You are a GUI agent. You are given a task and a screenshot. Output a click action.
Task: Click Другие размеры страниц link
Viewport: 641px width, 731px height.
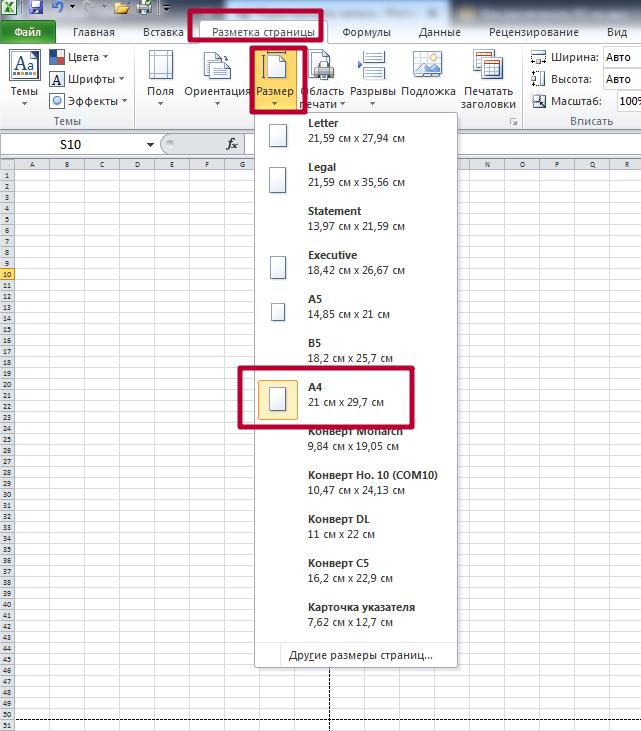coord(360,656)
